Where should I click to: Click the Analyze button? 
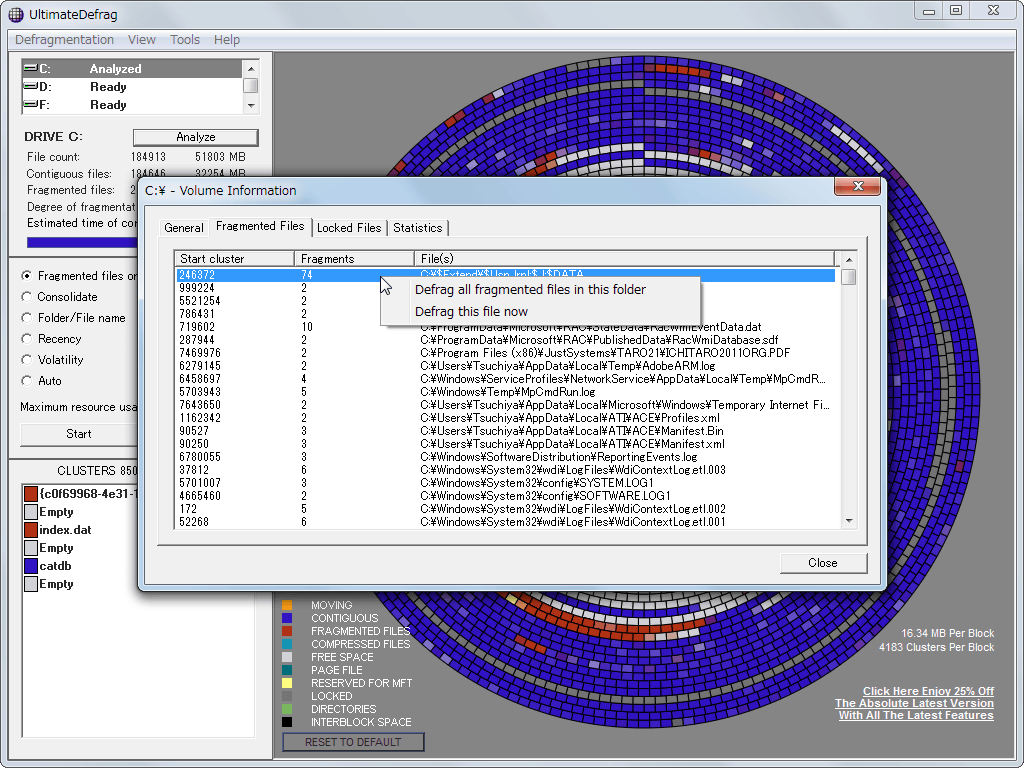[x=195, y=137]
